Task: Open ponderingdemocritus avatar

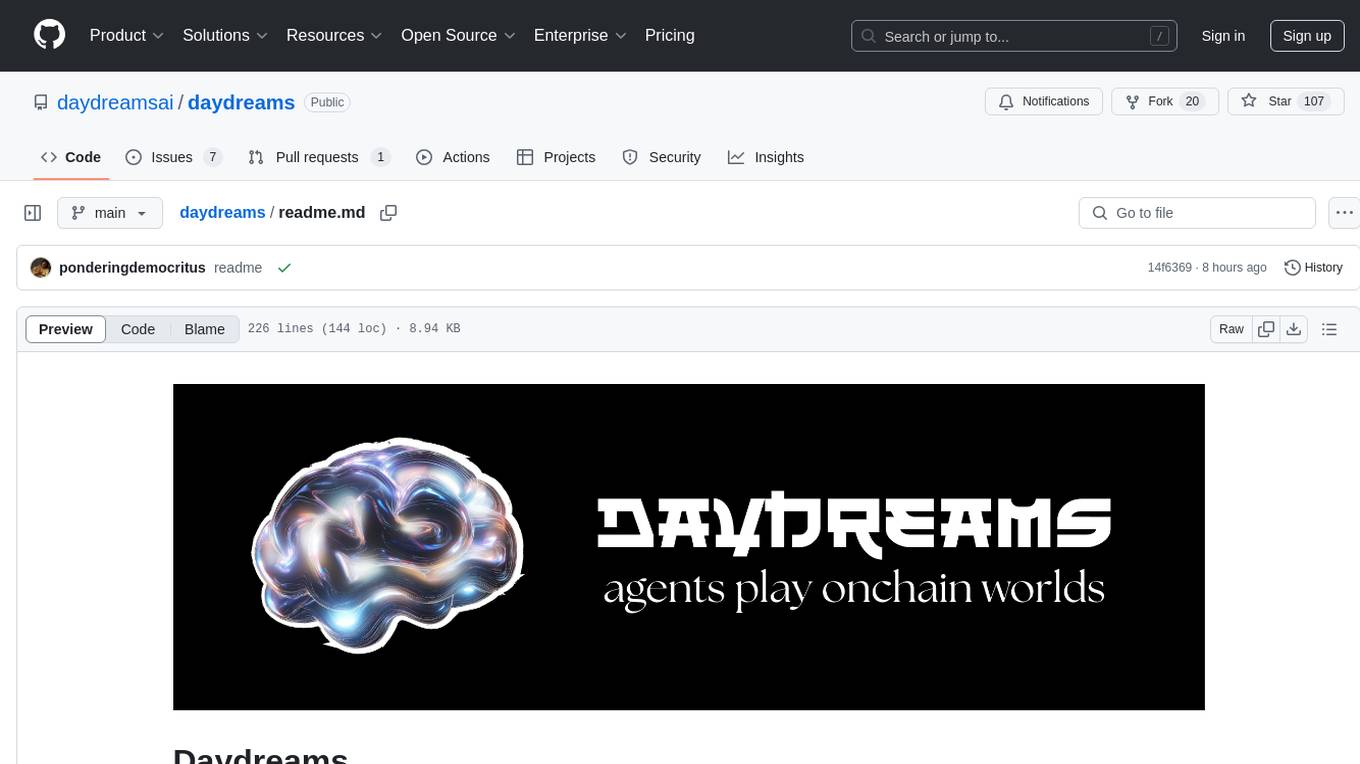Action: tap(41, 268)
